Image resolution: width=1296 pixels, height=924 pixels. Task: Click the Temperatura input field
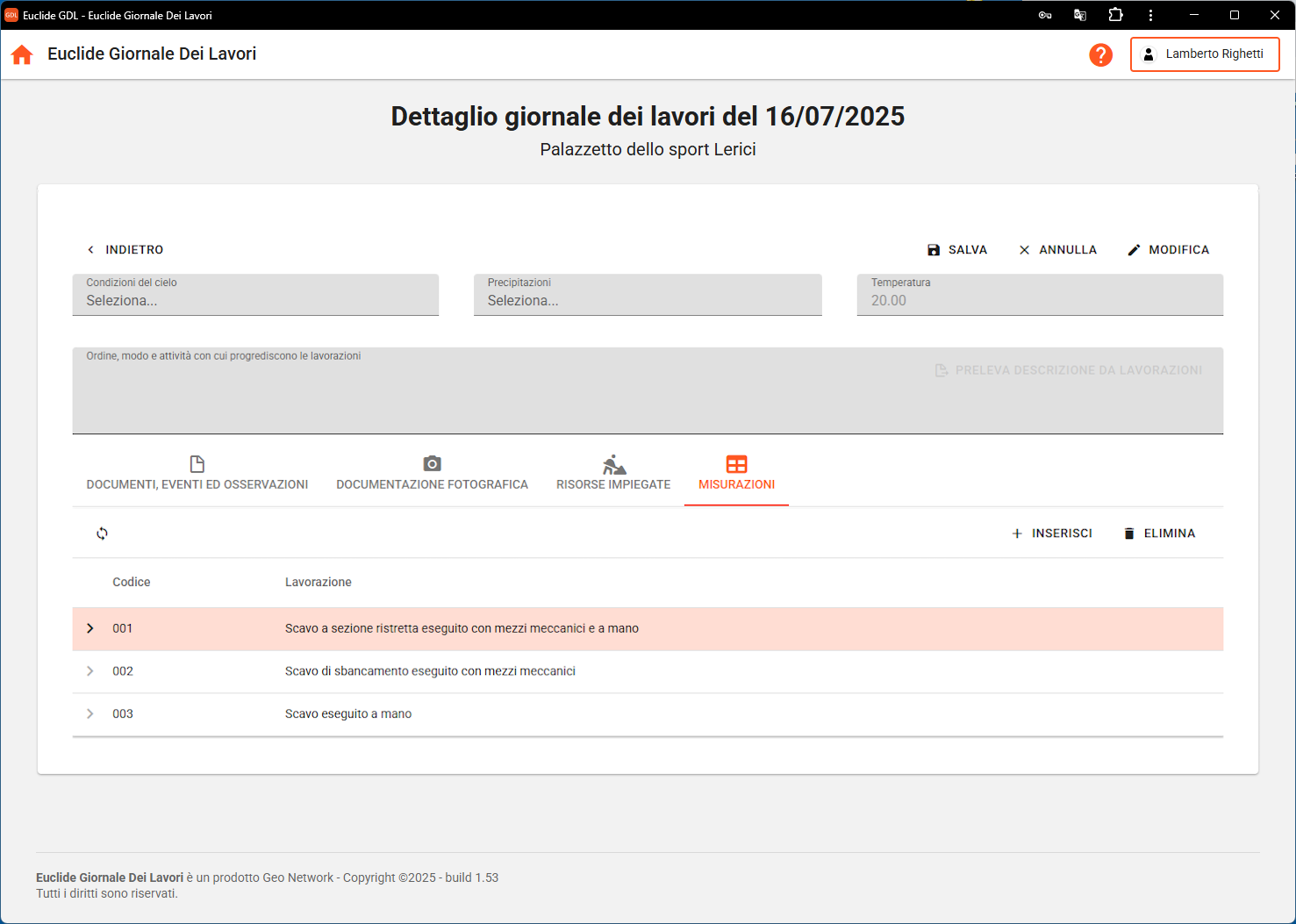pos(1039,300)
